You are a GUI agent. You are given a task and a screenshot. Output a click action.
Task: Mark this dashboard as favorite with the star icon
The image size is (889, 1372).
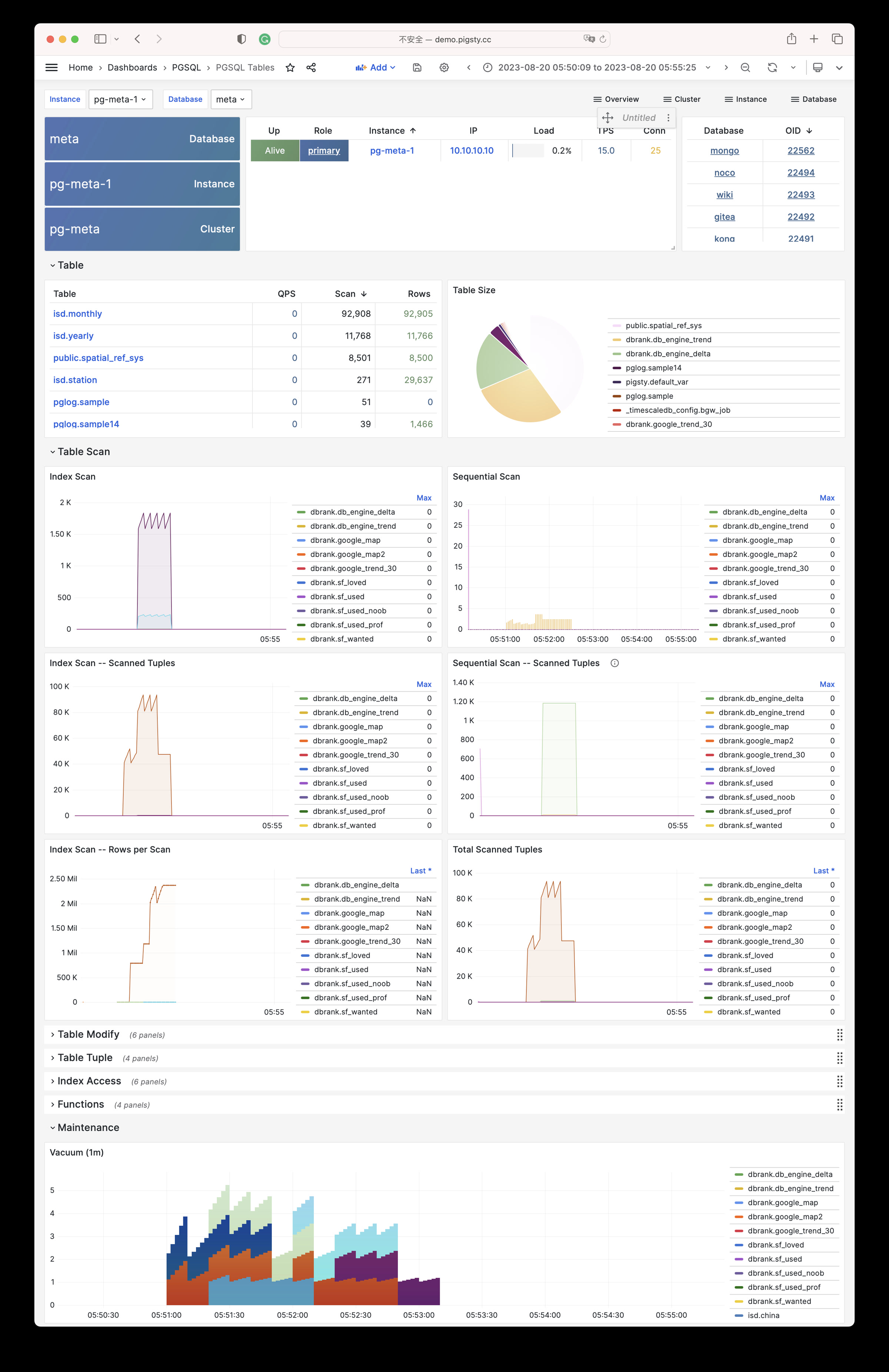coord(289,67)
